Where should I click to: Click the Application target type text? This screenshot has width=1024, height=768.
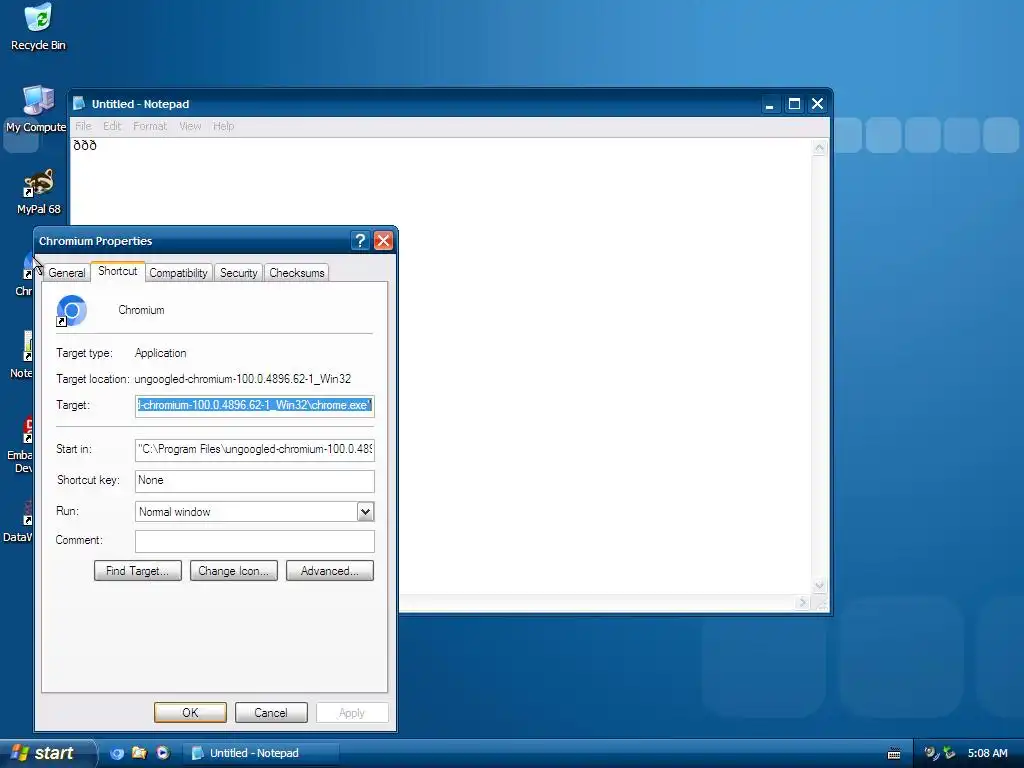[161, 353]
